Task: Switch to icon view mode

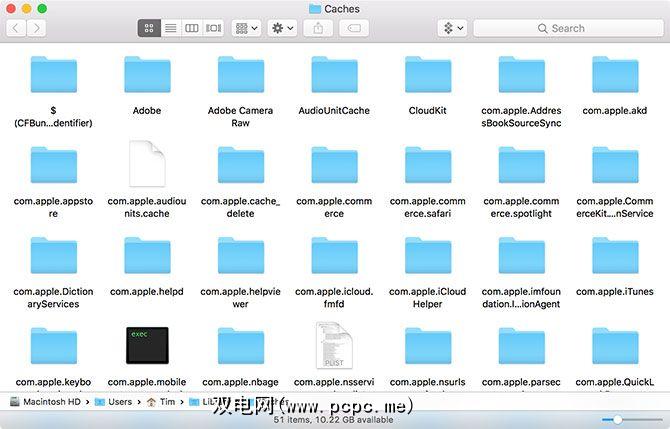Action: [149, 28]
